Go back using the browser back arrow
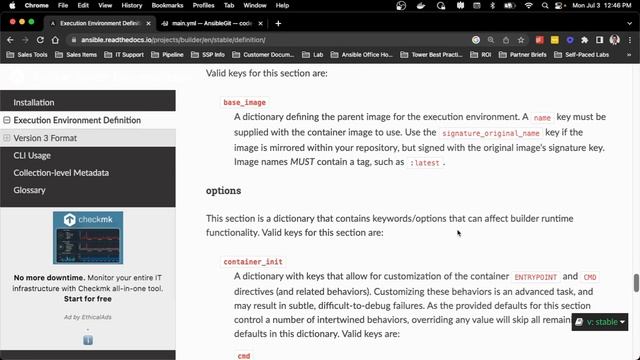 10,40
